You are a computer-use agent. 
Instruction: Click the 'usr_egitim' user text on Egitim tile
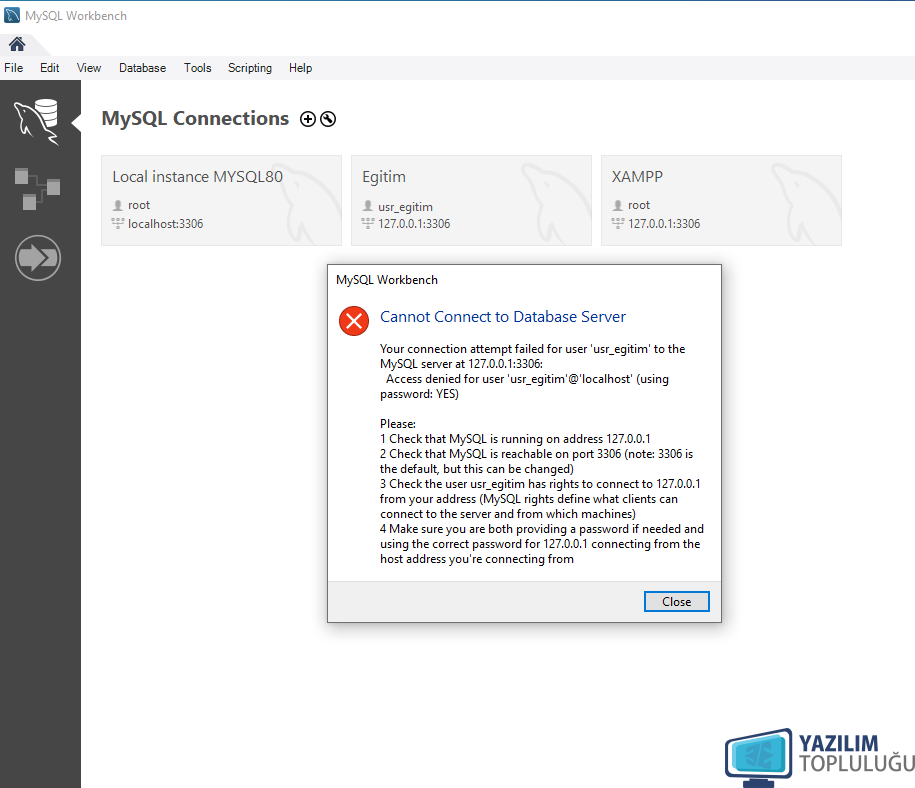coord(406,207)
